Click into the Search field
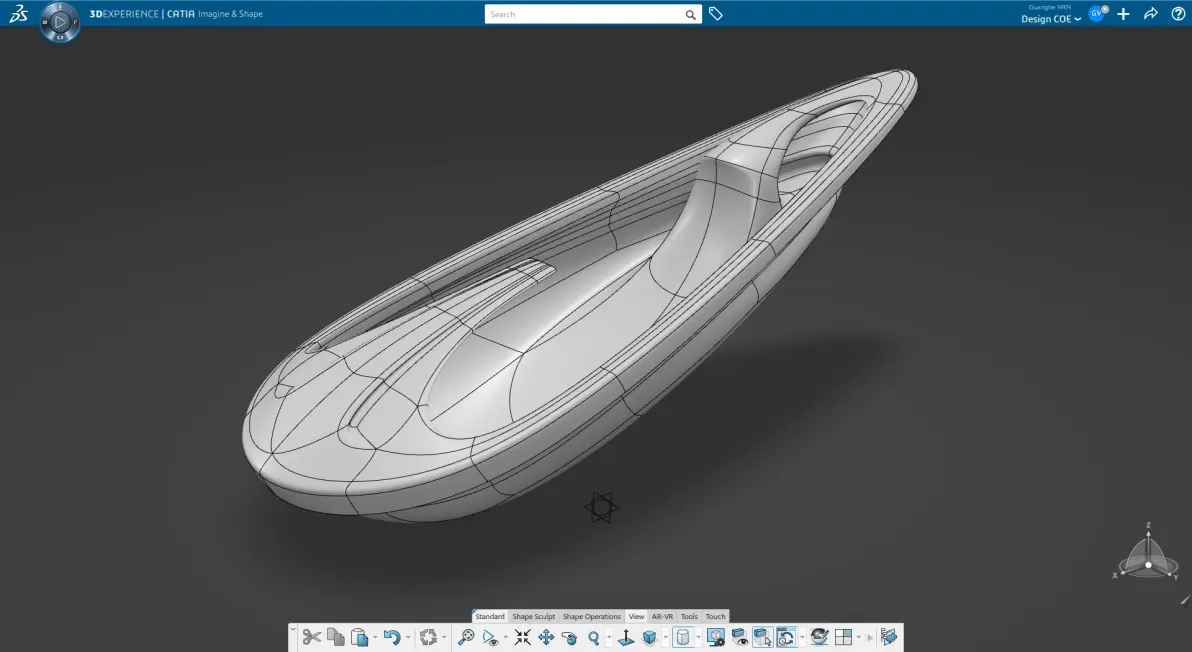1192x652 pixels. pyautogui.click(x=585, y=14)
